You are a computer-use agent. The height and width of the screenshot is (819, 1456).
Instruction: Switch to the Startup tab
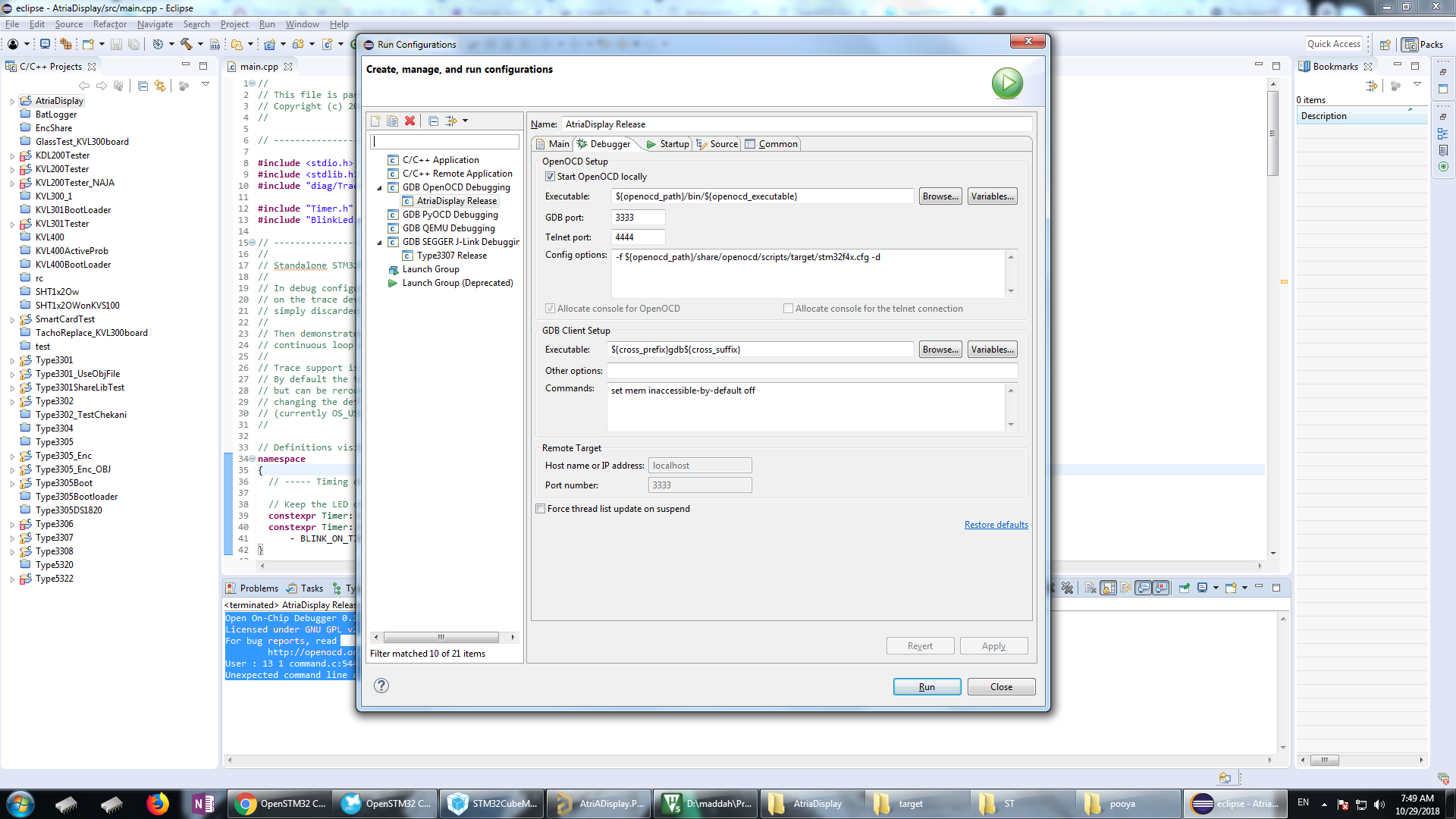pyautogui.click(x=668, y=144)
